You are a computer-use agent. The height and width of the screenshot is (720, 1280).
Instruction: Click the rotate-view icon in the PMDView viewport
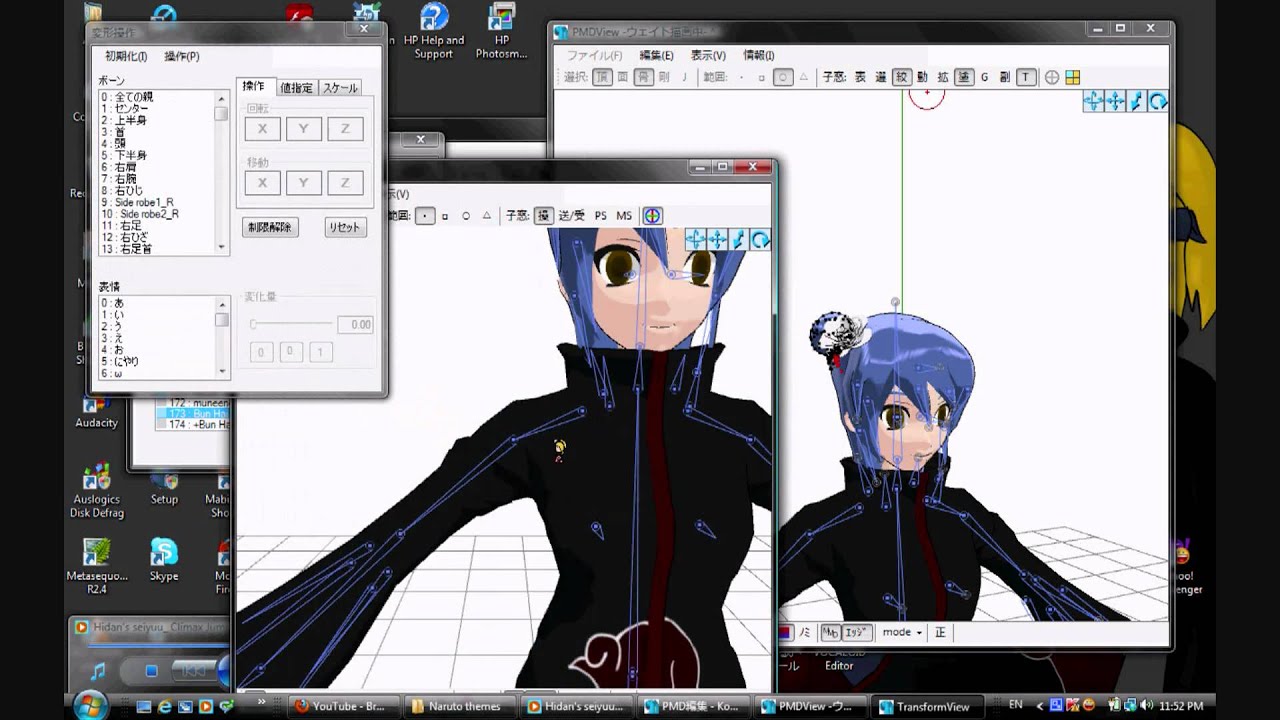click(x=1093, y=101)
